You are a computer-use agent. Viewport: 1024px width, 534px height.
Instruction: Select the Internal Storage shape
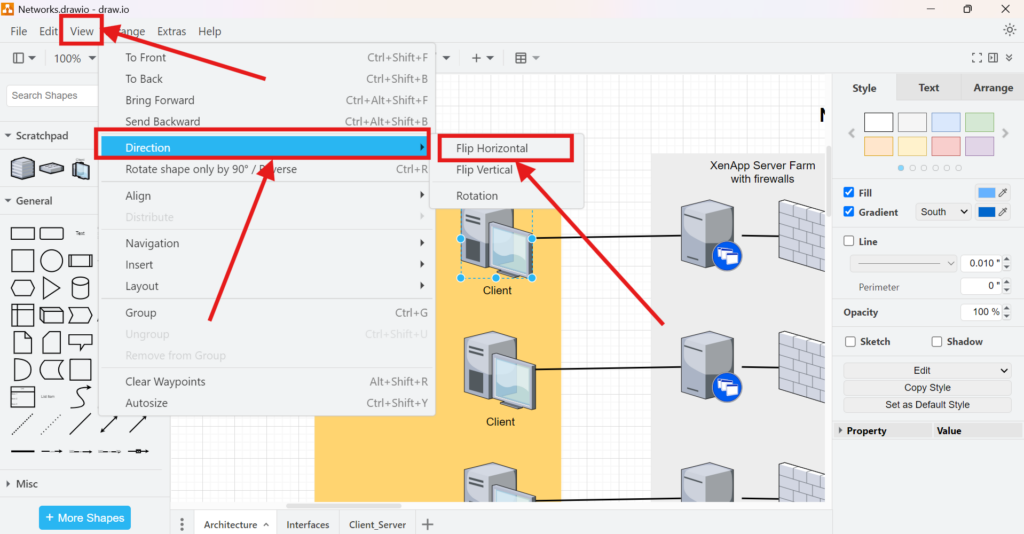click(22, 315)
